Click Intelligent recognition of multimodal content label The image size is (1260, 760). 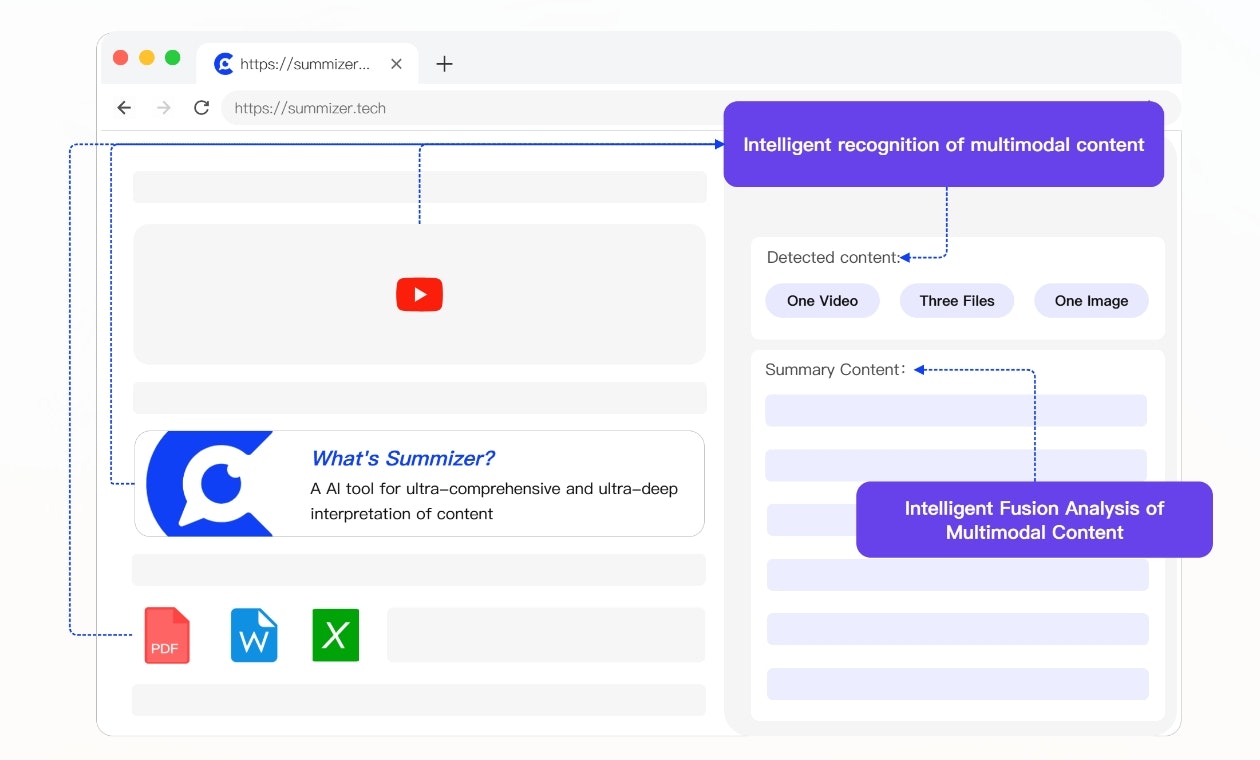(x=944, y=144)
